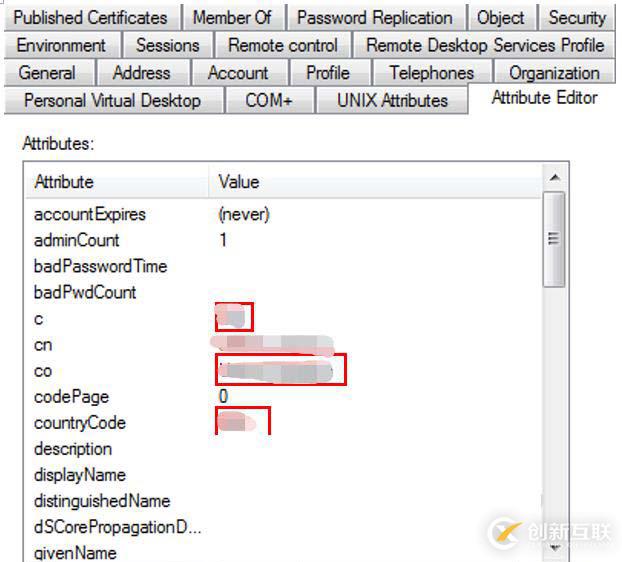Select the adminCount attribute row
Image resolution: width=622 pixels, height=562 pixels.
point(283,241)
